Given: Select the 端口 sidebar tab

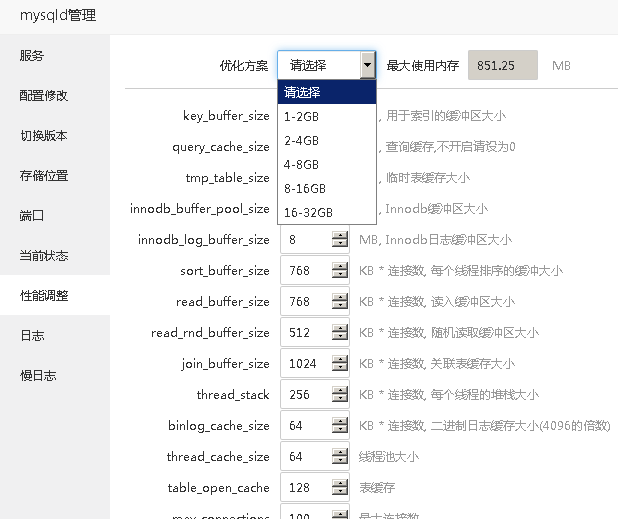Looking at the screenshot, I should point(55,216).
